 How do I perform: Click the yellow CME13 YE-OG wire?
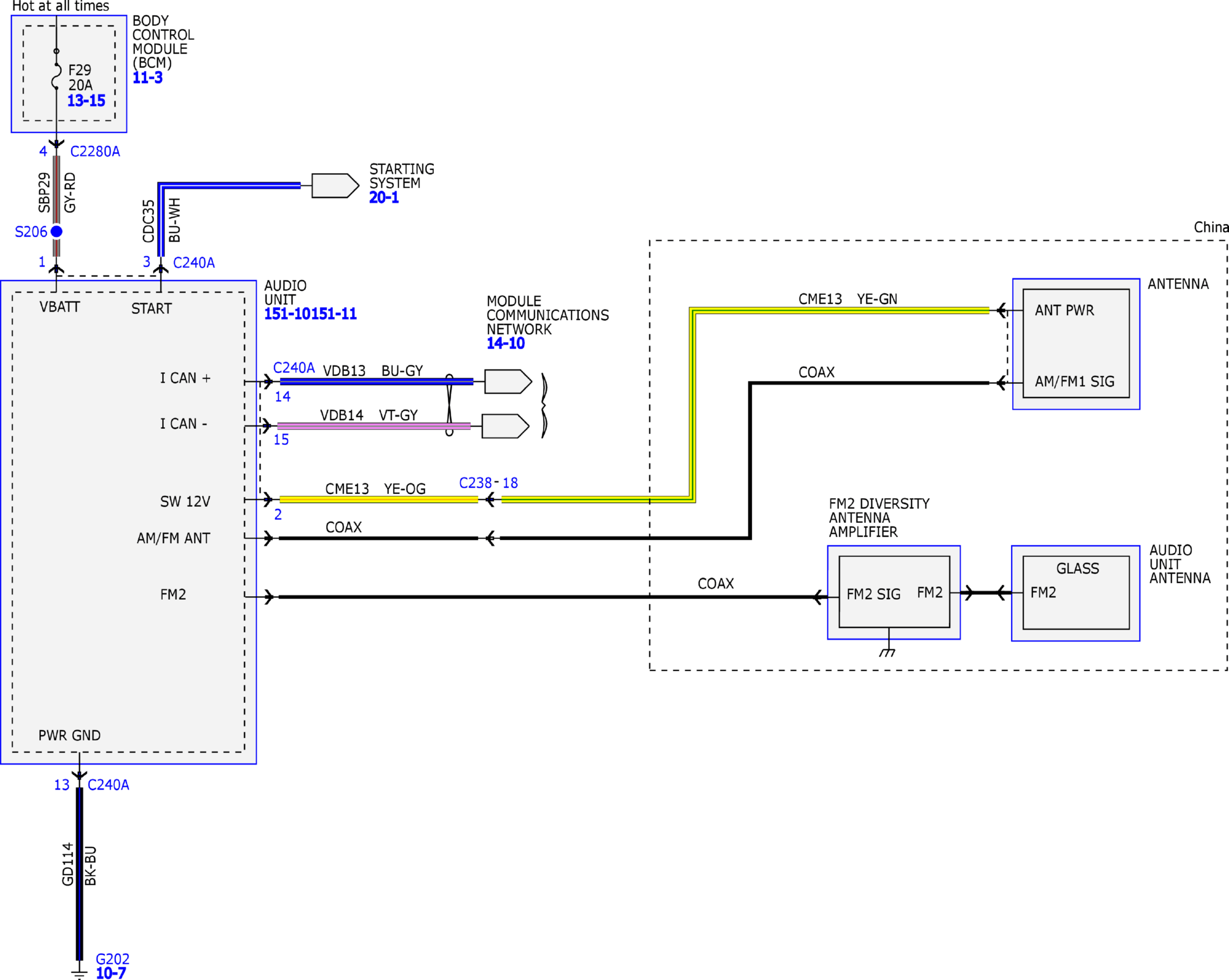(x=379, y=500)
